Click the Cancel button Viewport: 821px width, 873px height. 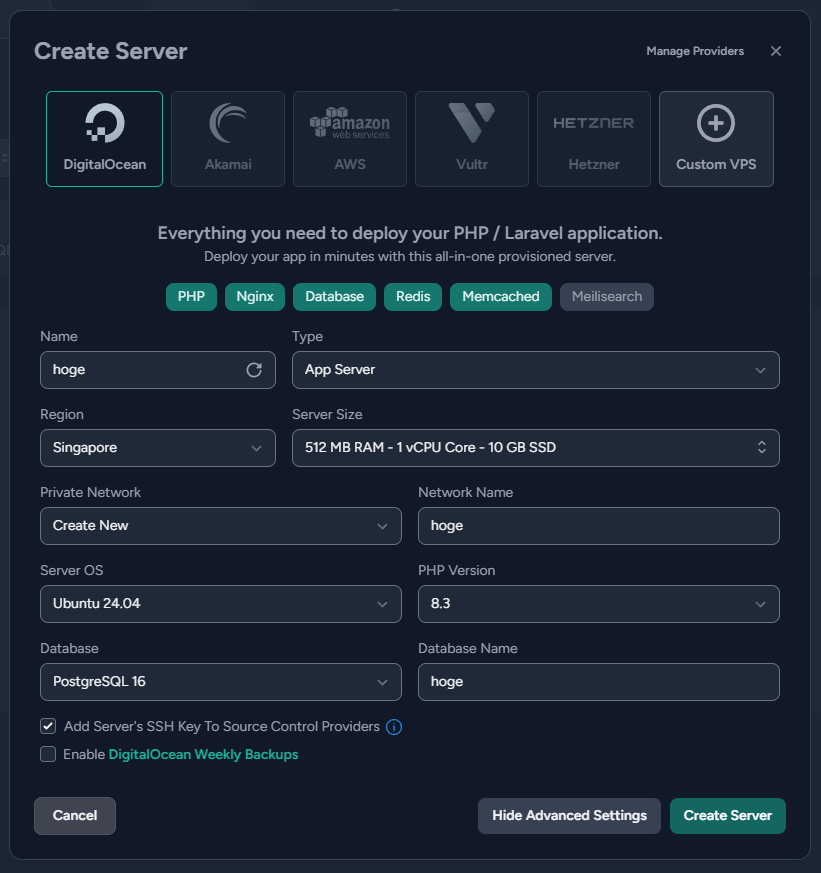pos(75,816)
